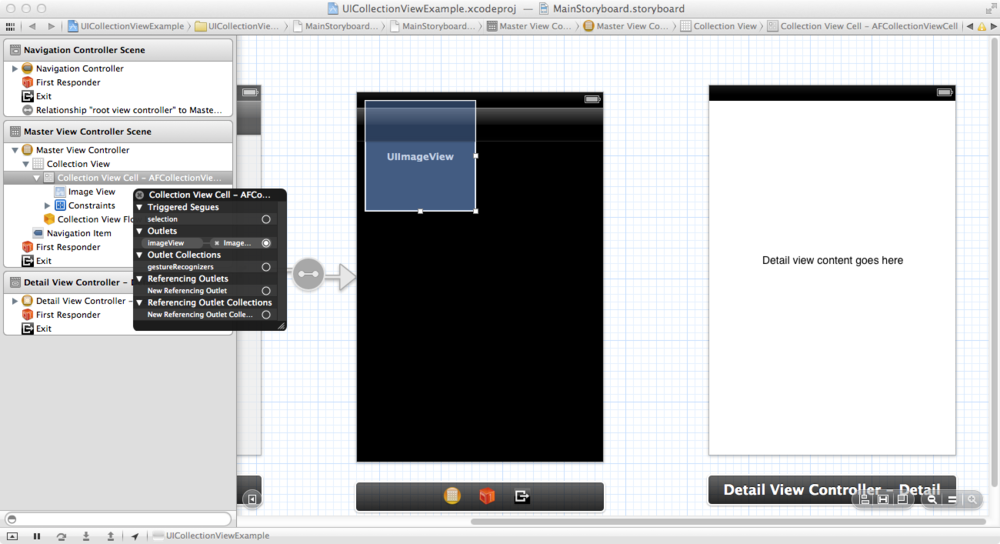Expand the Navigation Controller tree item
This screenshot has width=1000, height=544.
coord(14,69)
